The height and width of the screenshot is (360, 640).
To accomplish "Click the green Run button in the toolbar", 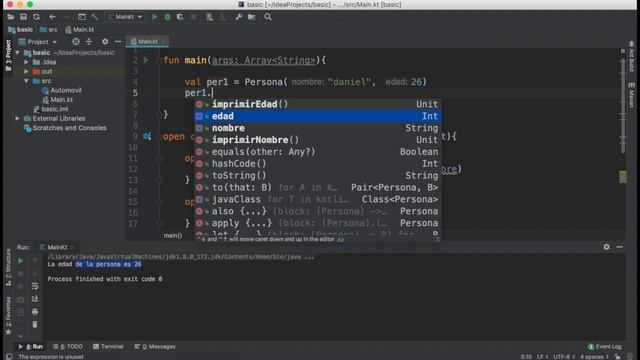I will (154, 17).
